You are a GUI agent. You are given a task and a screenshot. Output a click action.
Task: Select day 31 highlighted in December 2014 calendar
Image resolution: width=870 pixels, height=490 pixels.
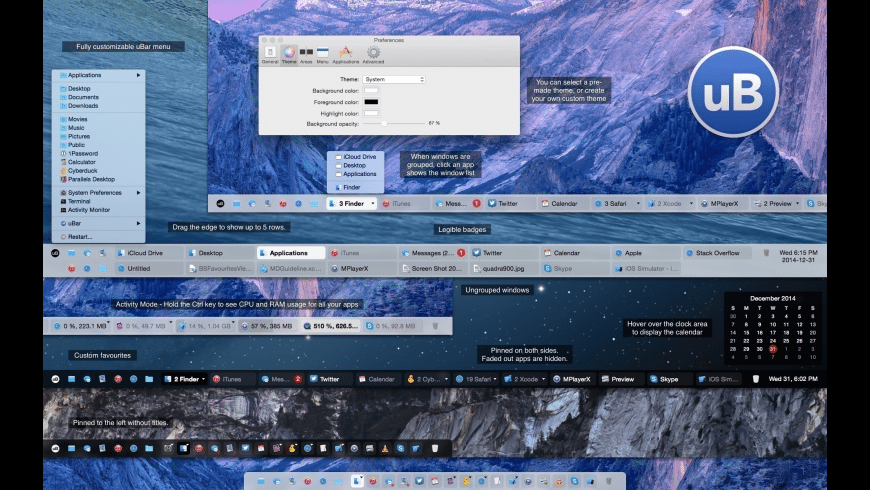[772, 349]
